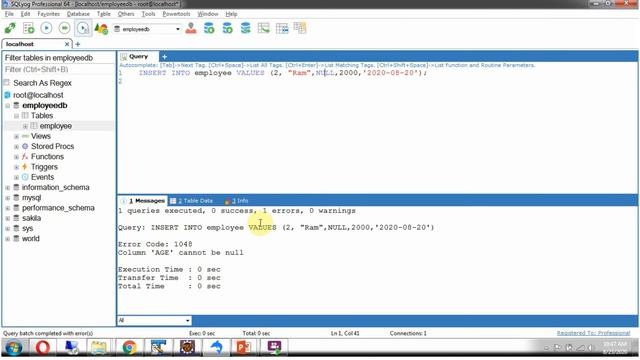Click the stacked database toolbar icon
The width and height of the screenshot is (640, 360).
coord(245,28)
